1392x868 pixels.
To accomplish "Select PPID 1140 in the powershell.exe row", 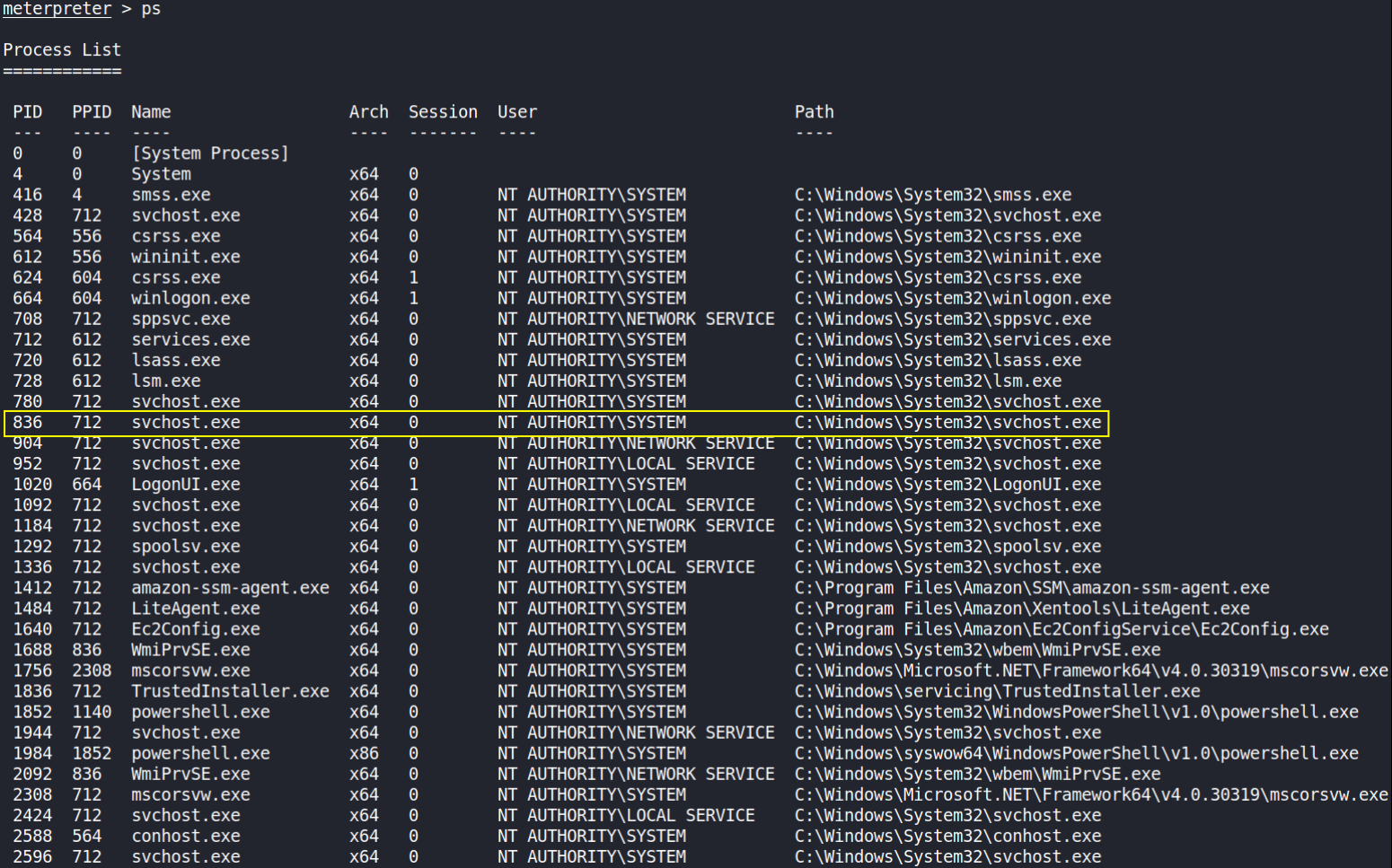I will pyautogui.click(x=92, y=712).
